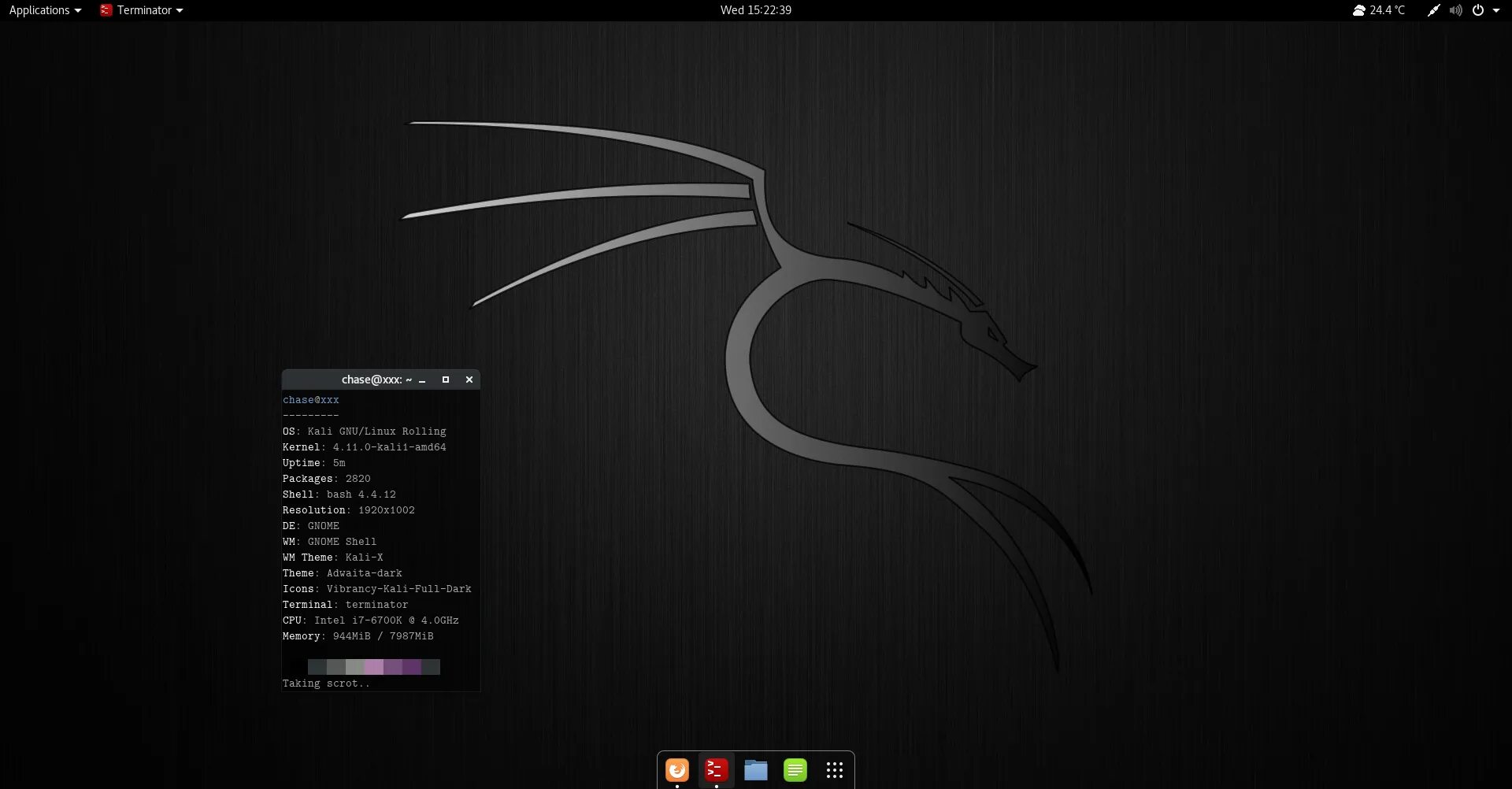Open the clock showing Wed 15:22:39
The width and height of the screenshot is (1512, 789).
pos(755,10)
